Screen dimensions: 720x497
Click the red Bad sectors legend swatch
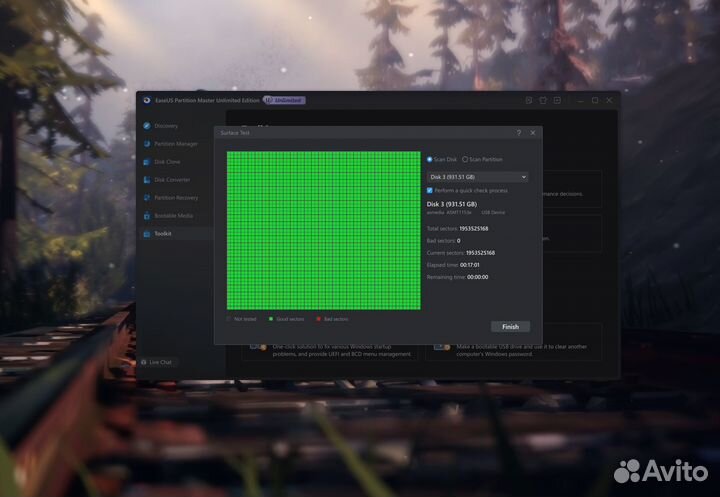click(318, 319)
